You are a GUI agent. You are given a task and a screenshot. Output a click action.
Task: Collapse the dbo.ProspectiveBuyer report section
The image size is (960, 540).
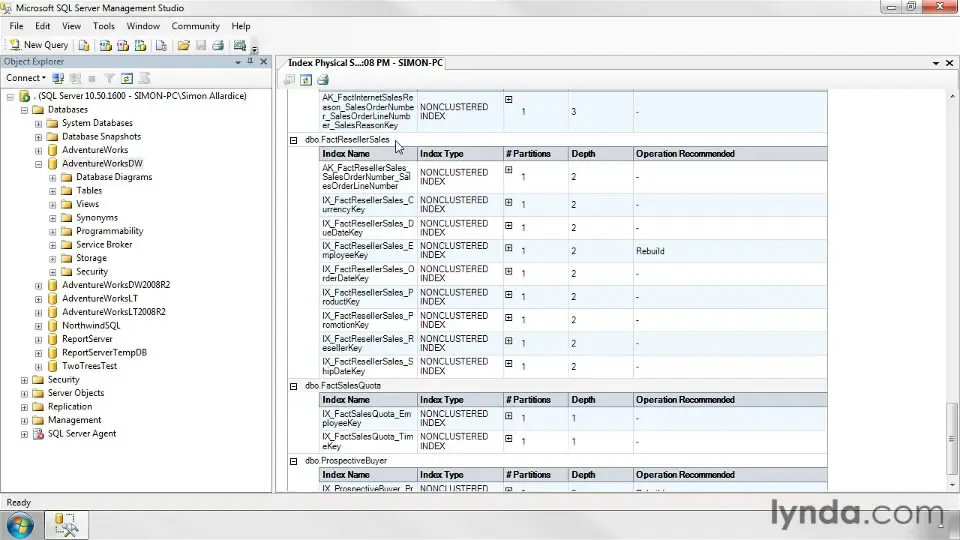(294, 461)
